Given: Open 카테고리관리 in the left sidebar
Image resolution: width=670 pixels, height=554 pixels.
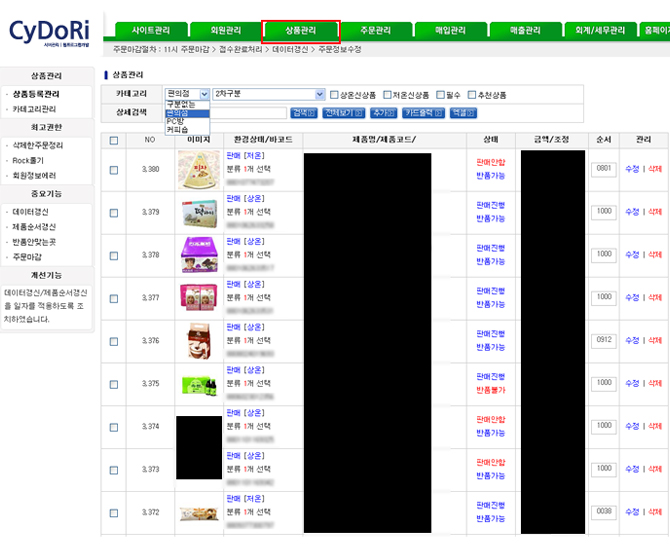Looking at the screenshot, I should click(36, 109).
